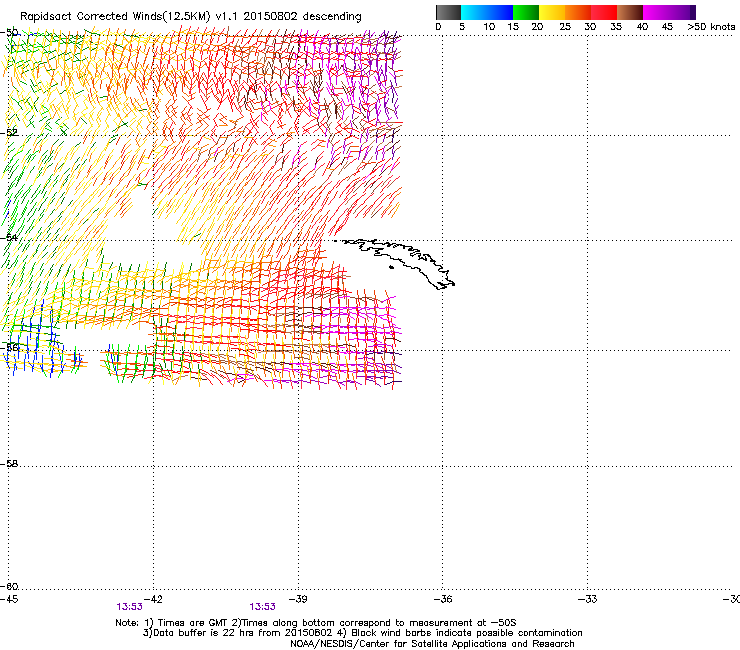Click the -39 longitude axis label
Screen dimensions: 740x650
point(298,599)
